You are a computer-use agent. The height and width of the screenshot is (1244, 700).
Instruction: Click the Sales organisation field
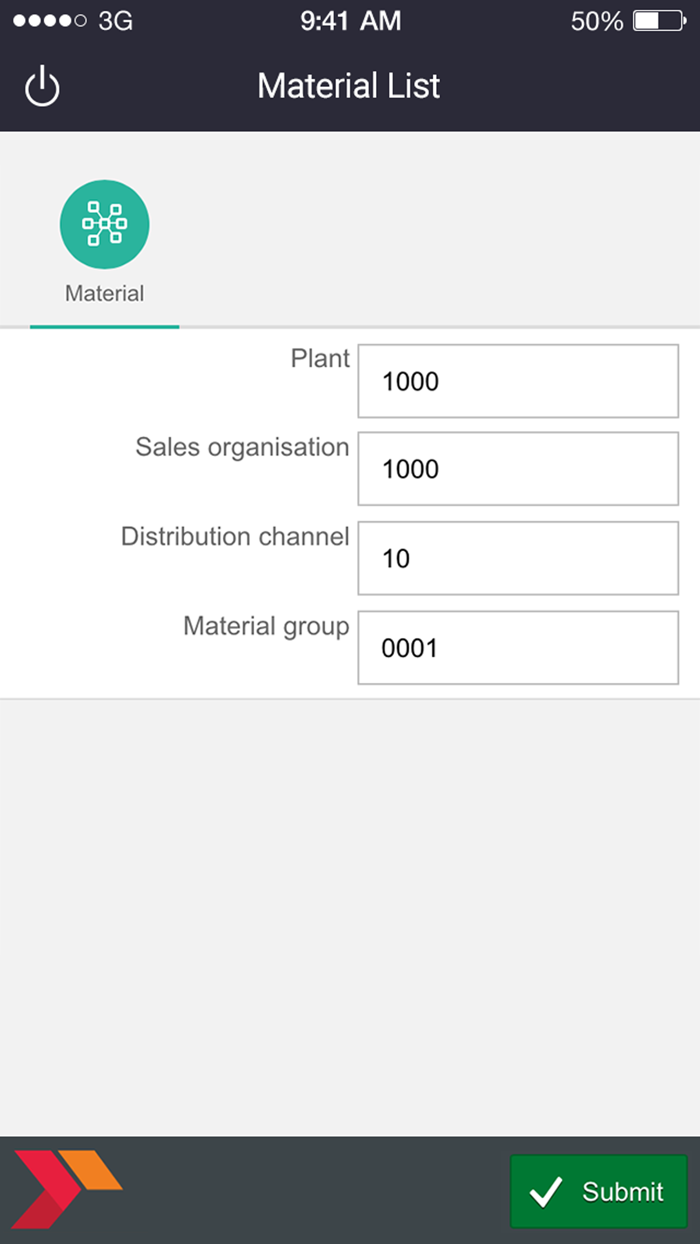coord(517,468)
